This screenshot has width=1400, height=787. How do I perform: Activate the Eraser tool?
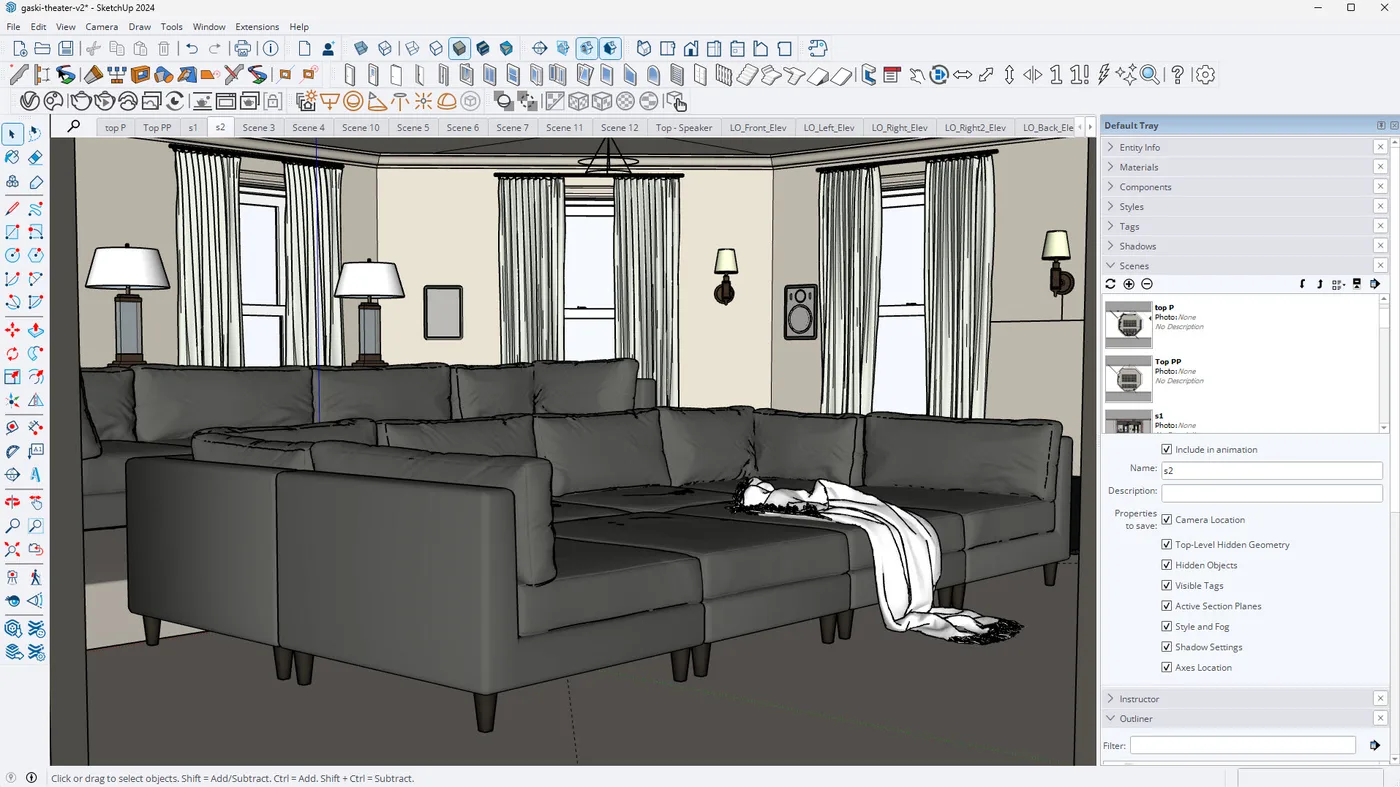(x=35, y=157)
